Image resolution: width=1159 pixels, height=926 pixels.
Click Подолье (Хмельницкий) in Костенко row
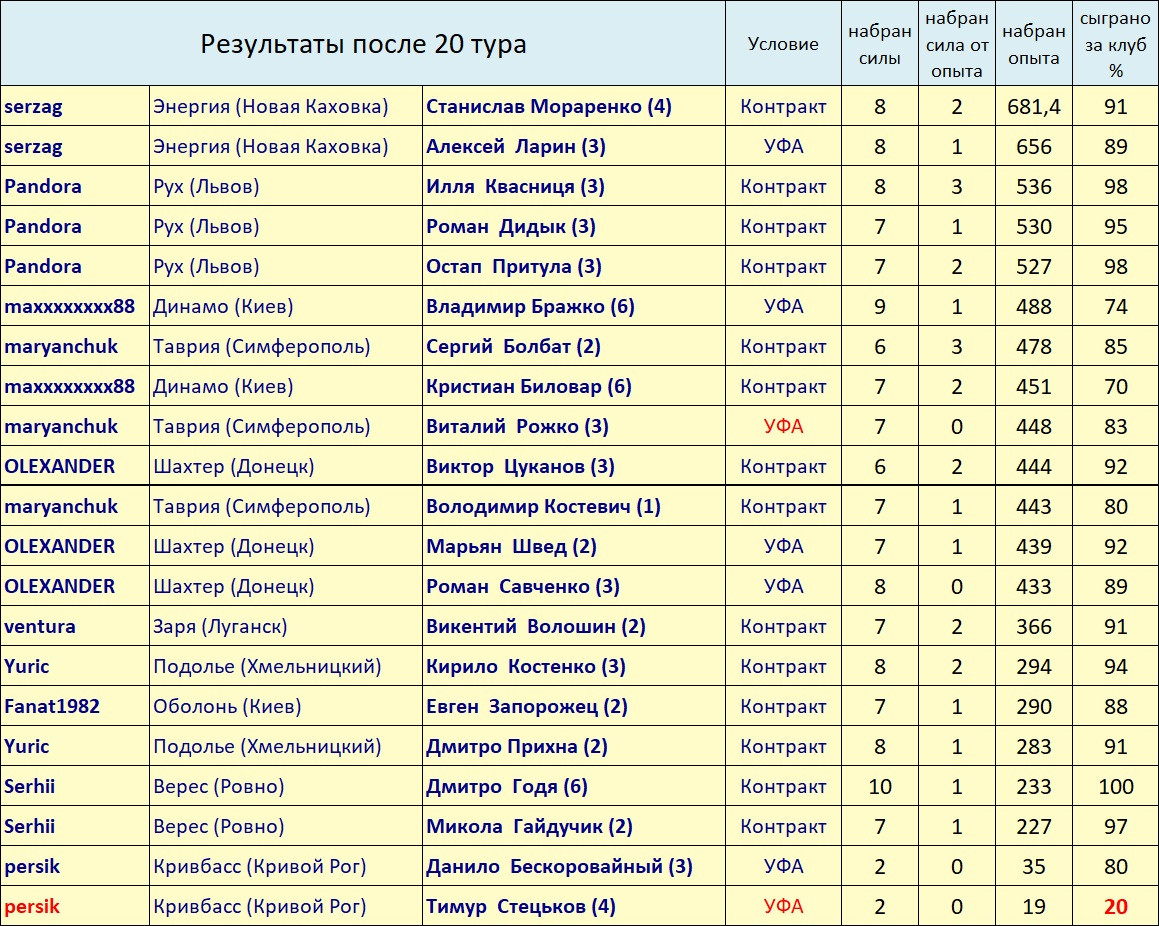click(x=267, y=666)
